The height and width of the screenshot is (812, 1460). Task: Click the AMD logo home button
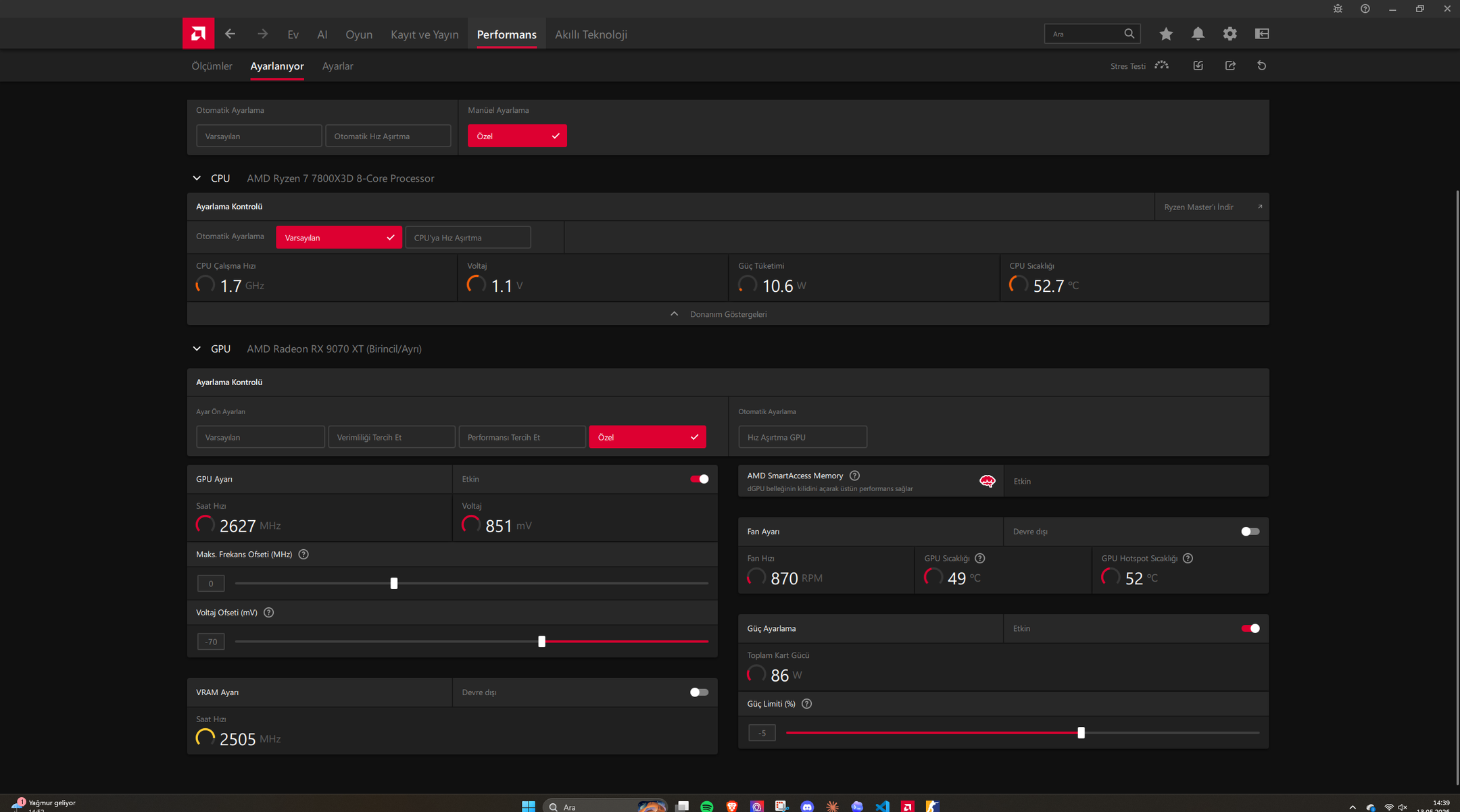pyautogui.click(x=198, y=33)
